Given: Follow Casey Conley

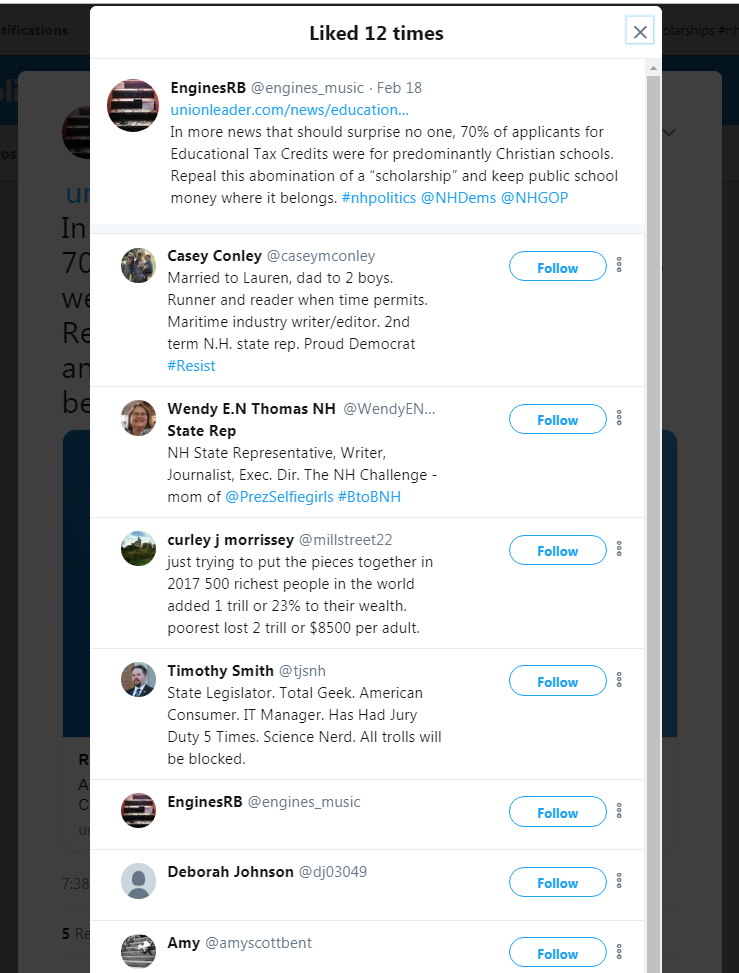Looking at the screenshot, I should tap(557, 266).
